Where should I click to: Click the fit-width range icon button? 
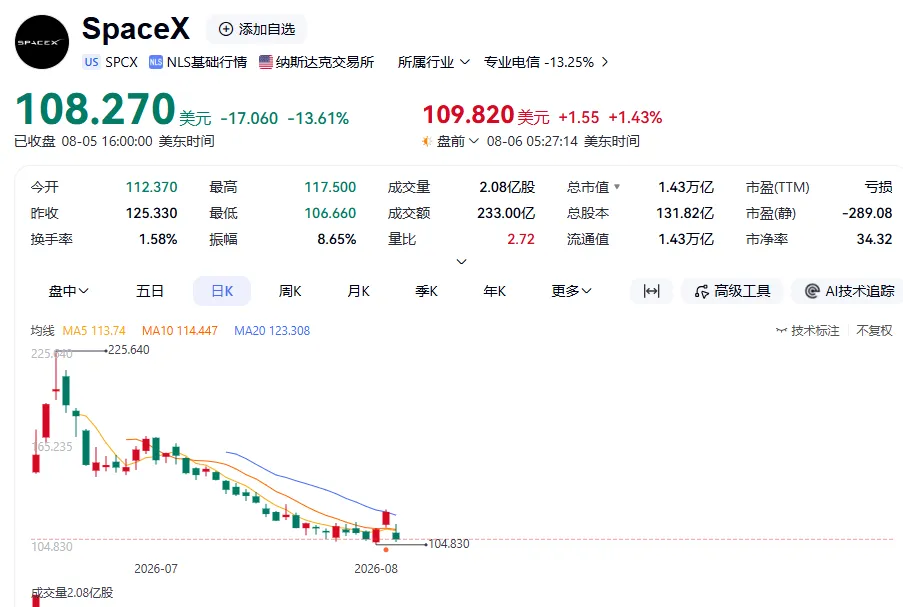click(651, 291)
